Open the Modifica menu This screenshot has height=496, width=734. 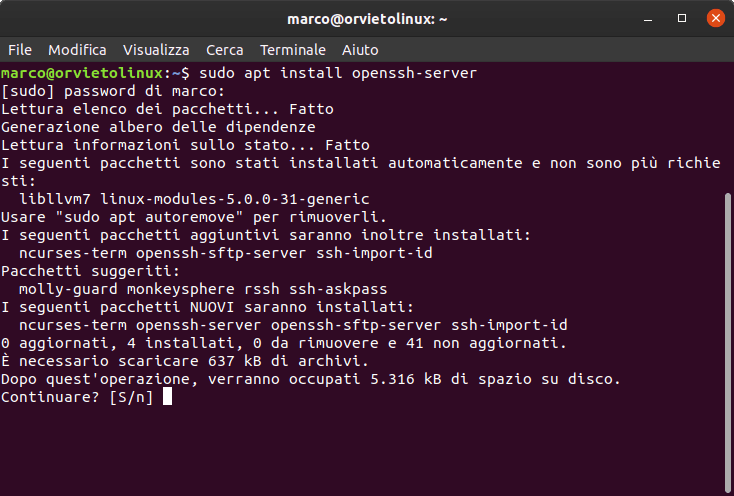pyautogui.click(x=77, y=50)
